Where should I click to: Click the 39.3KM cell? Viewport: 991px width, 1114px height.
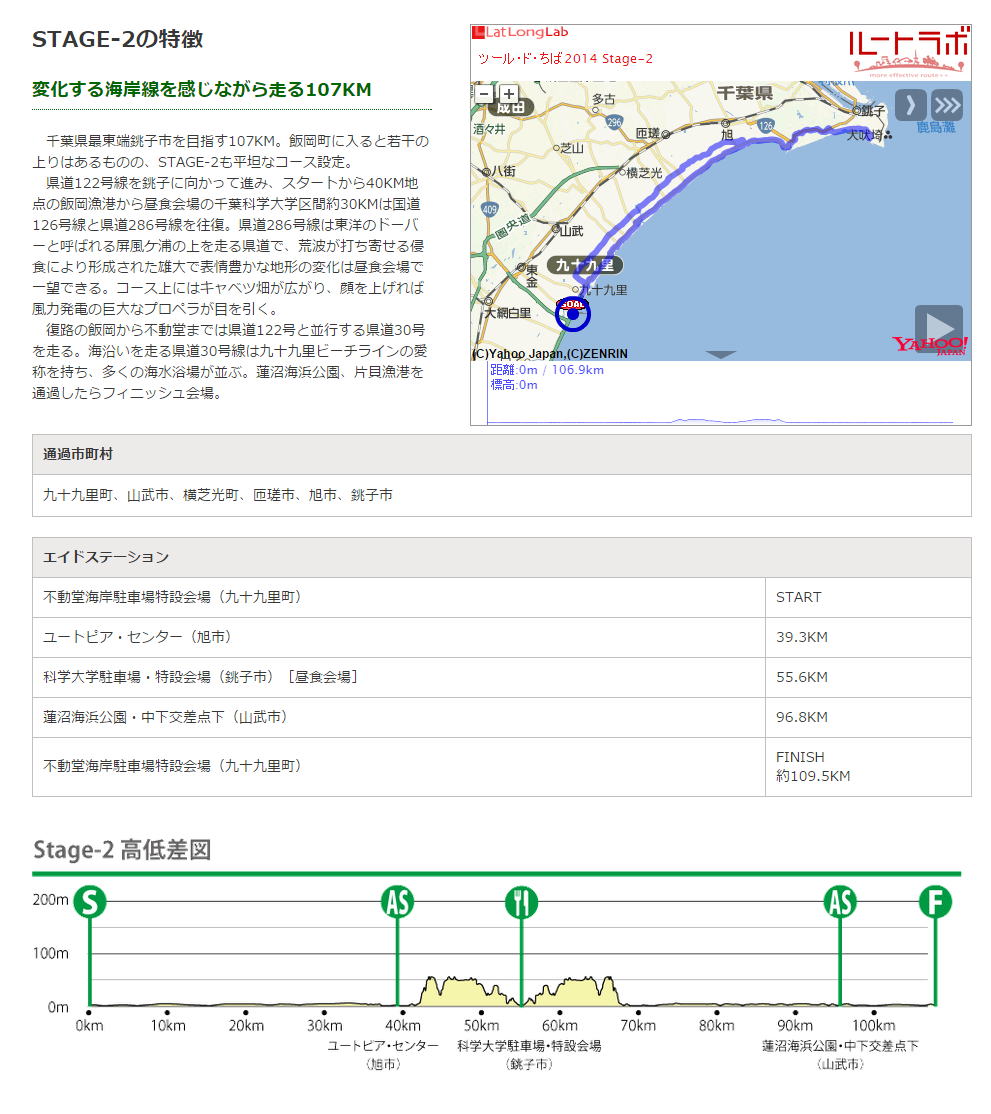tap(868, 637)
